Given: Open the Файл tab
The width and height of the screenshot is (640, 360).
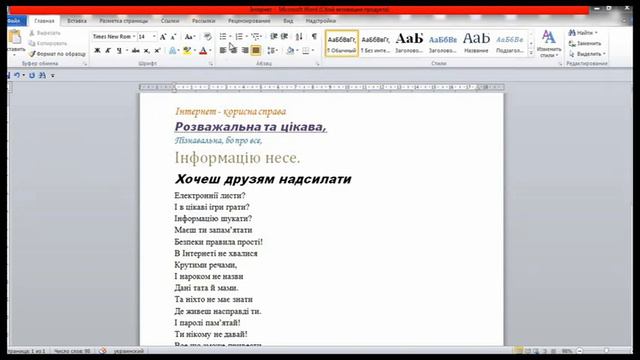Looking at the screenshot, I should click(16, 20).
